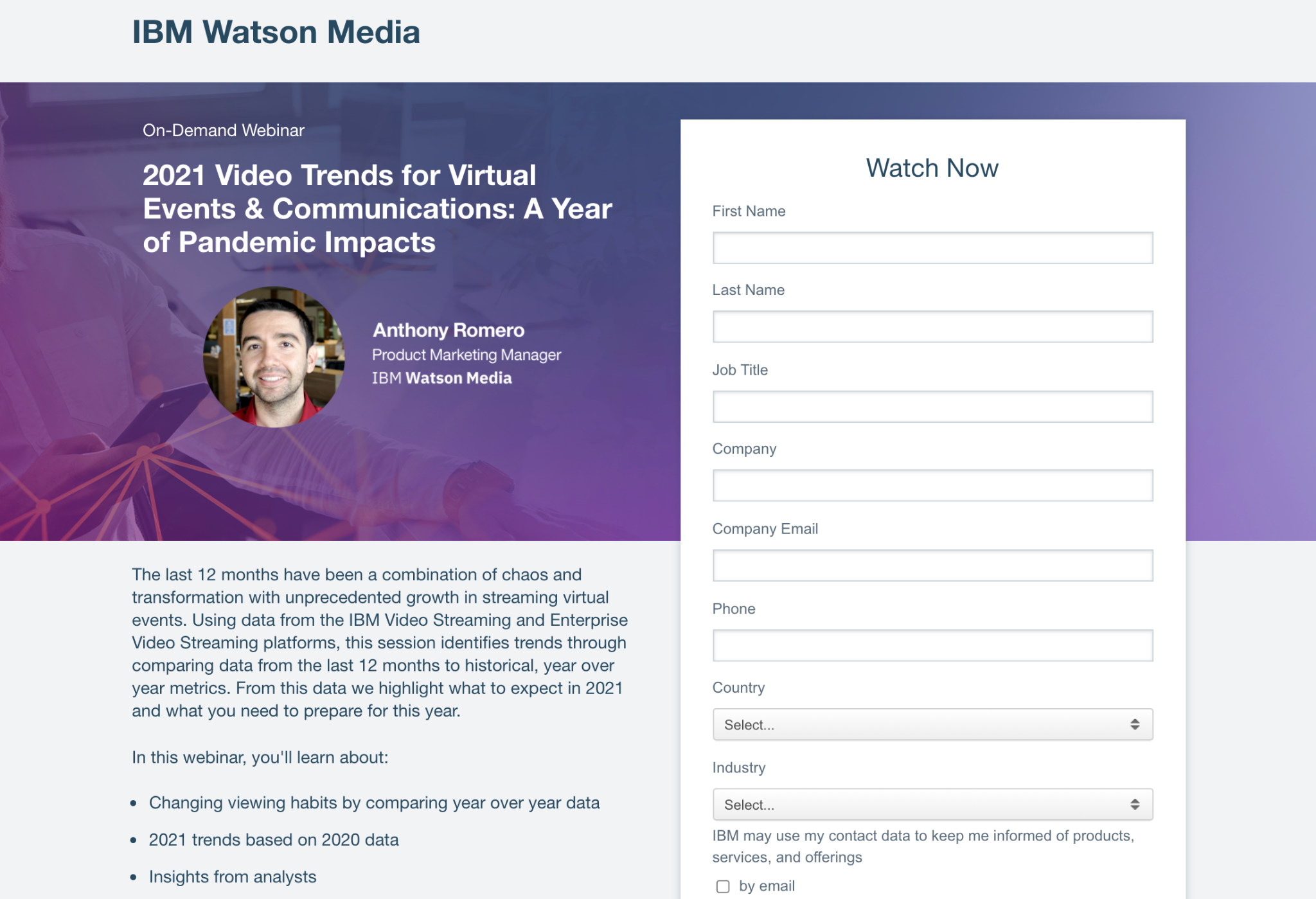Click the Anthony Romero speaker name
Viewport: 1316px width, 899px height.
pyautogui.click(x=449, y=330)
